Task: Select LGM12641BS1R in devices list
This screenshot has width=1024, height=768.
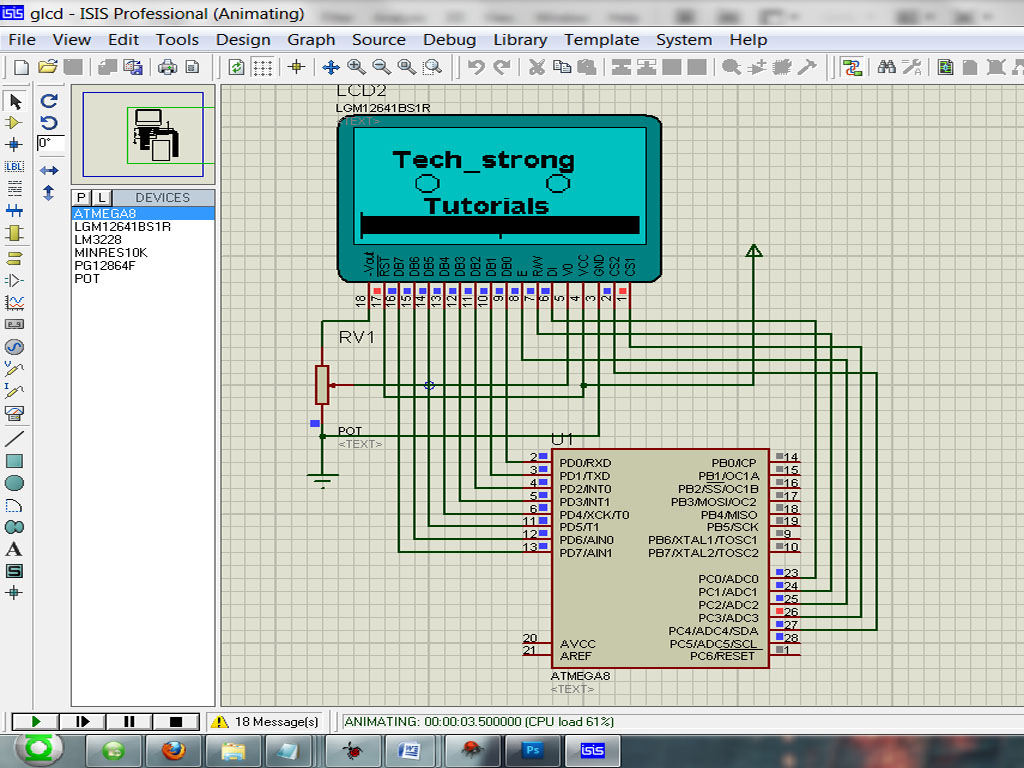Action: [x=122, y=227]
